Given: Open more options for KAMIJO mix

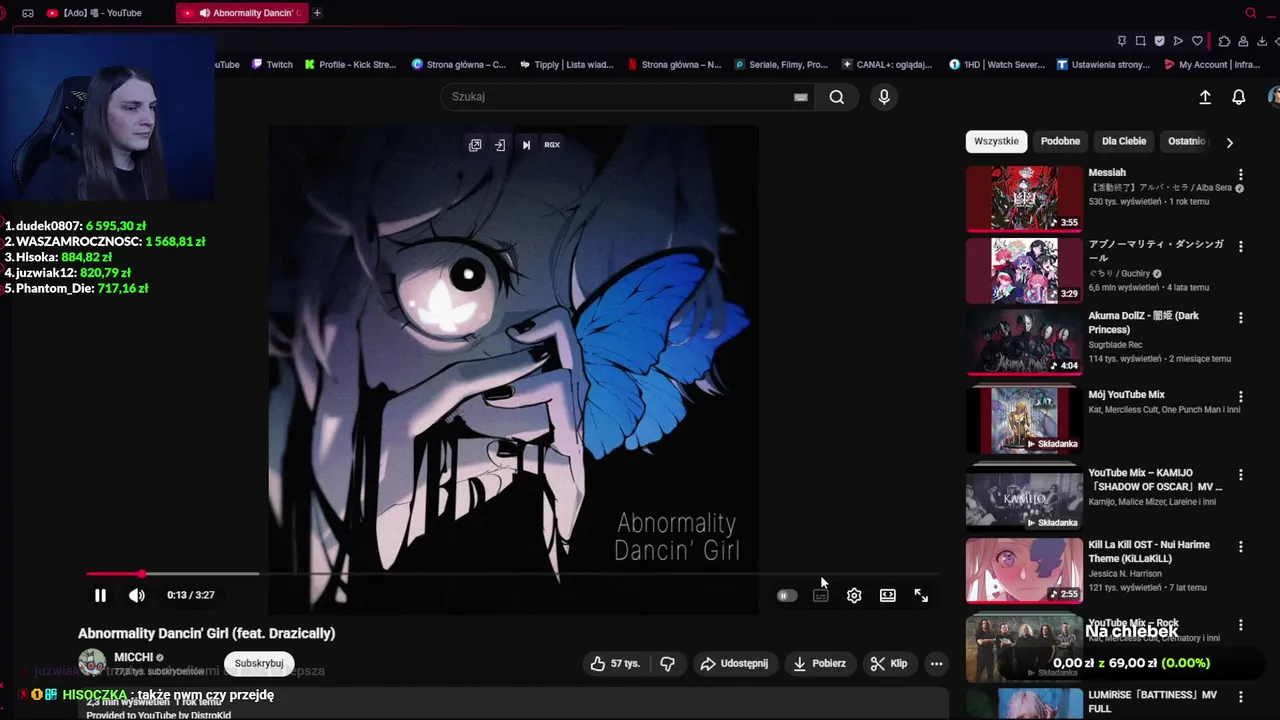Looking at the screenshot, I should pyautogui.click(x=1241, y=475).
